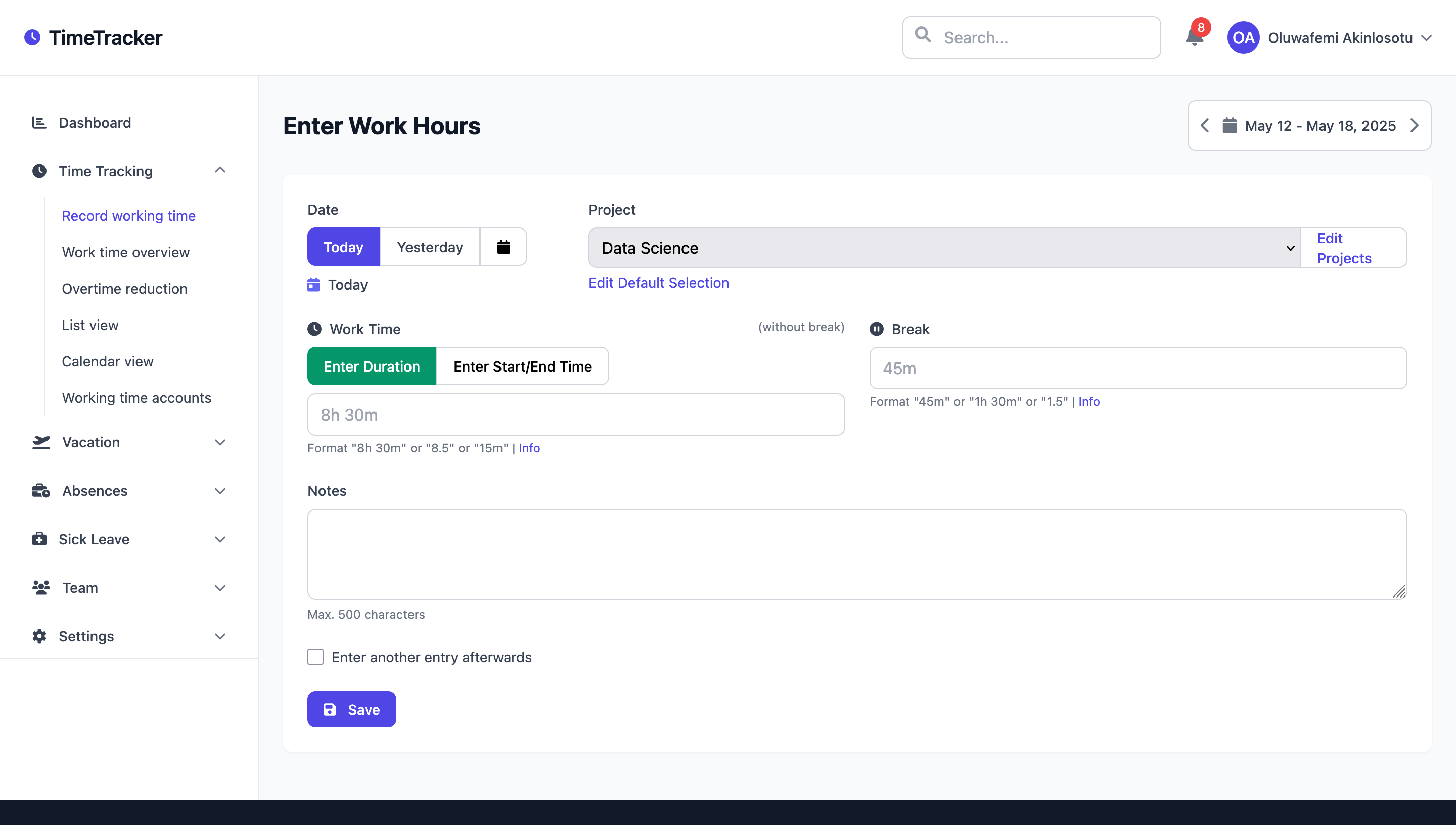This screenshot has height=825, width=1456.
Task: Check Enter another entry afterwards
Action: tap(315, 657)
